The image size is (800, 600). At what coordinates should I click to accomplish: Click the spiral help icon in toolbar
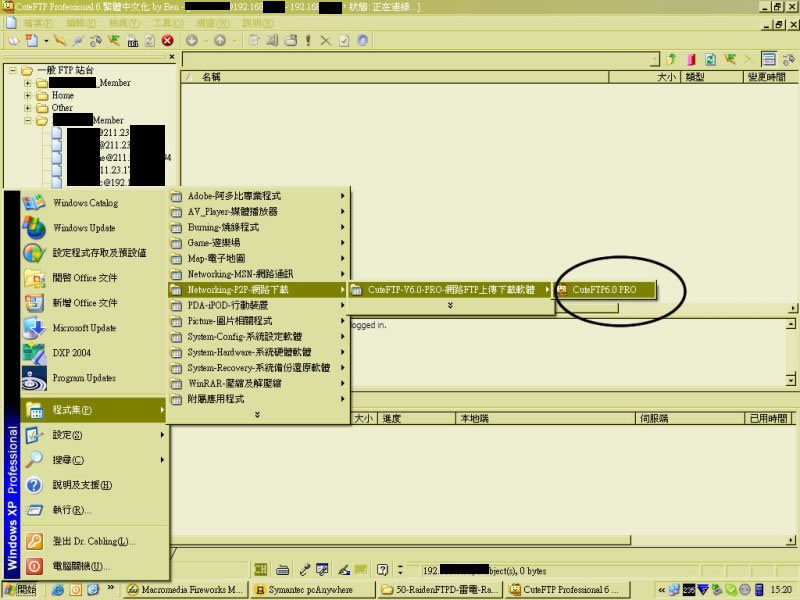(x=363, y=40)
